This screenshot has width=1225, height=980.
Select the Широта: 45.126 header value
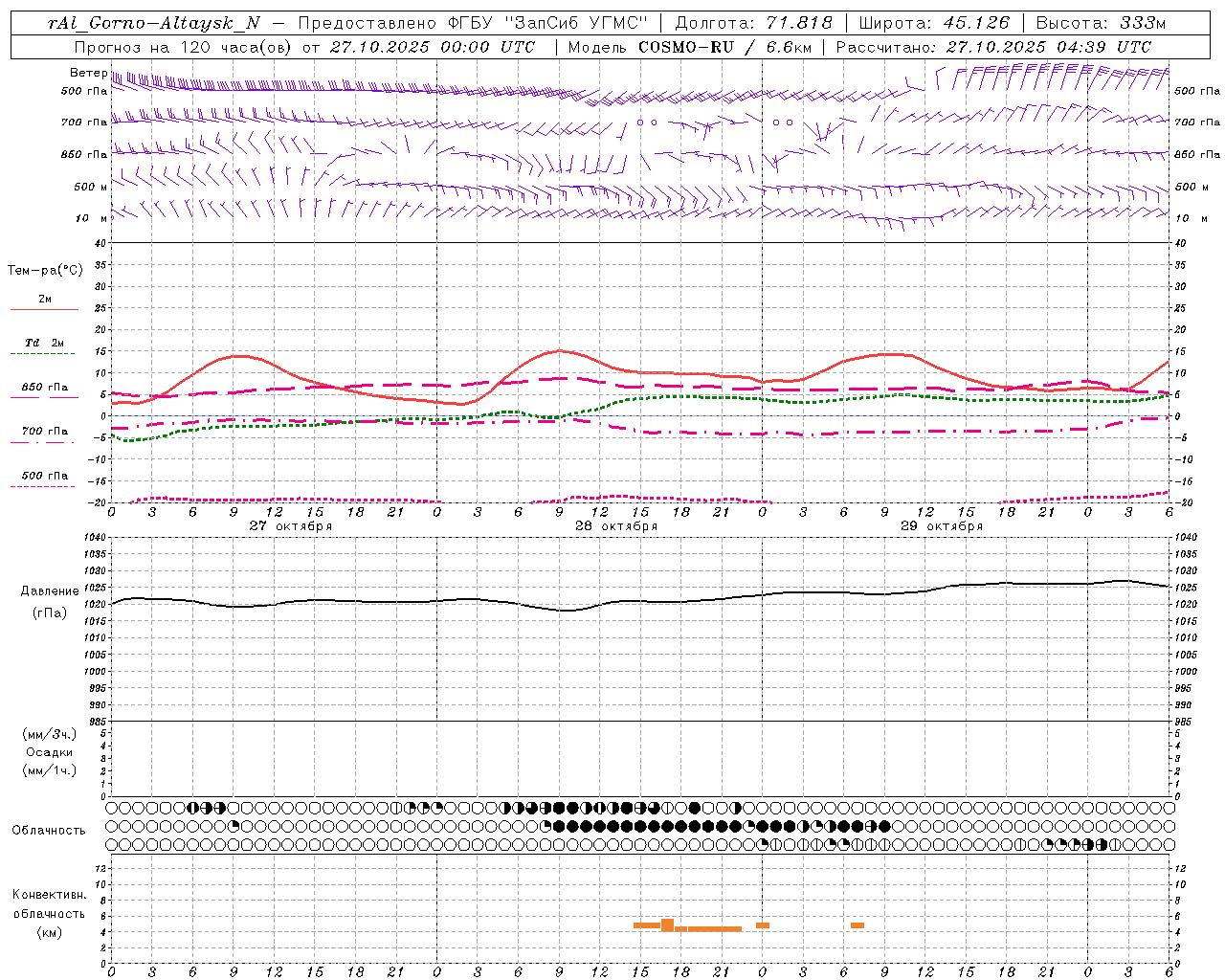pos(934,24)
